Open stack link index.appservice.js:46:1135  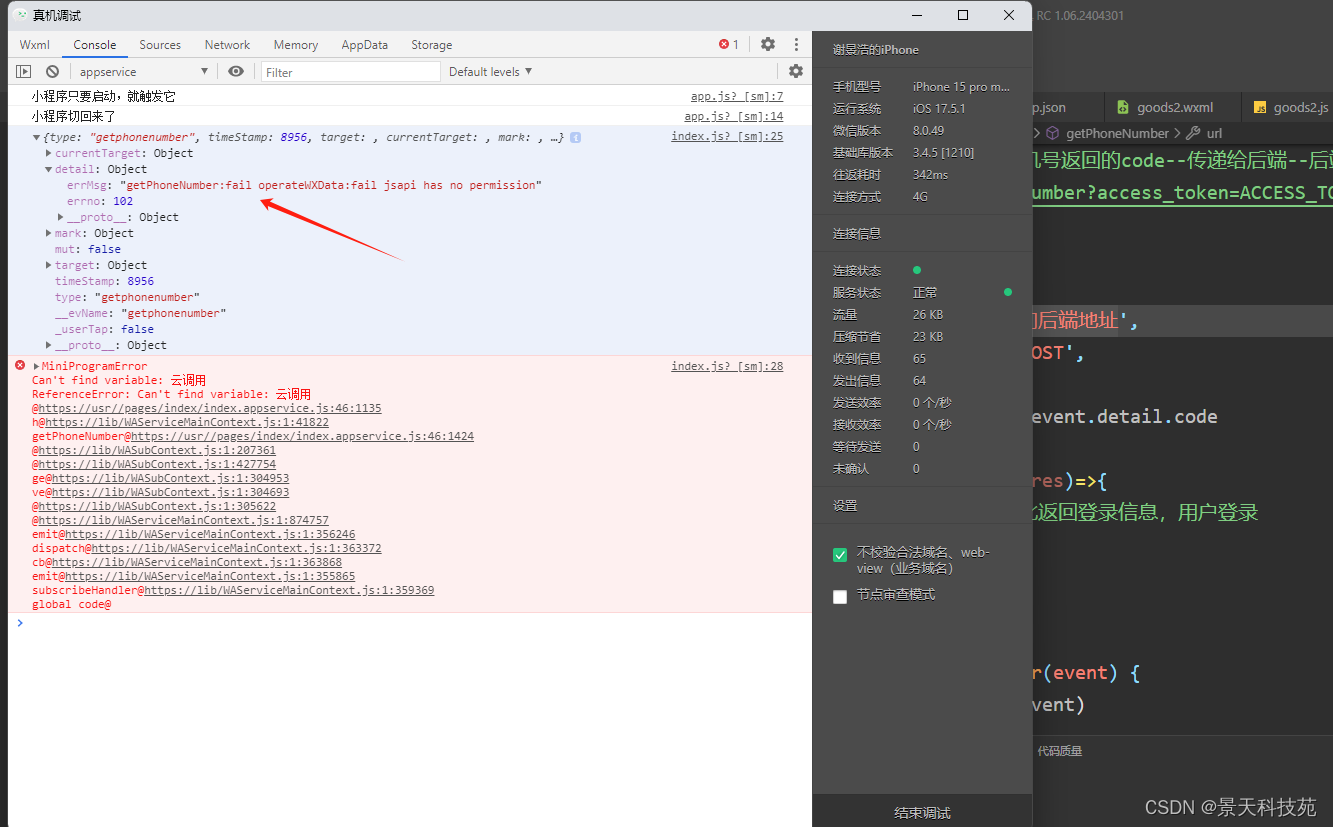[210, 408]
